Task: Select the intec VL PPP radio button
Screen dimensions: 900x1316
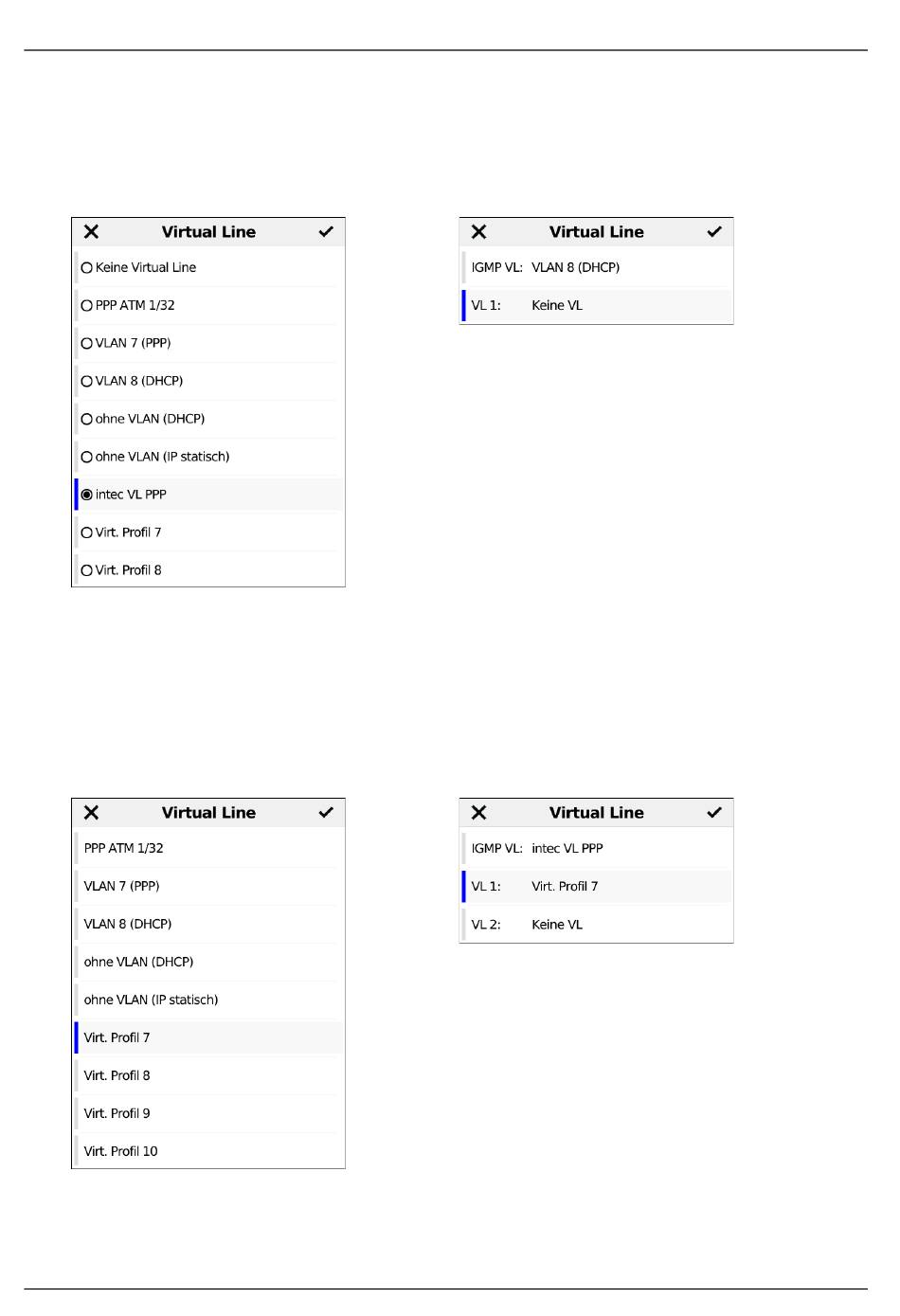Action: pyautogui.click(x=87, y=495)
